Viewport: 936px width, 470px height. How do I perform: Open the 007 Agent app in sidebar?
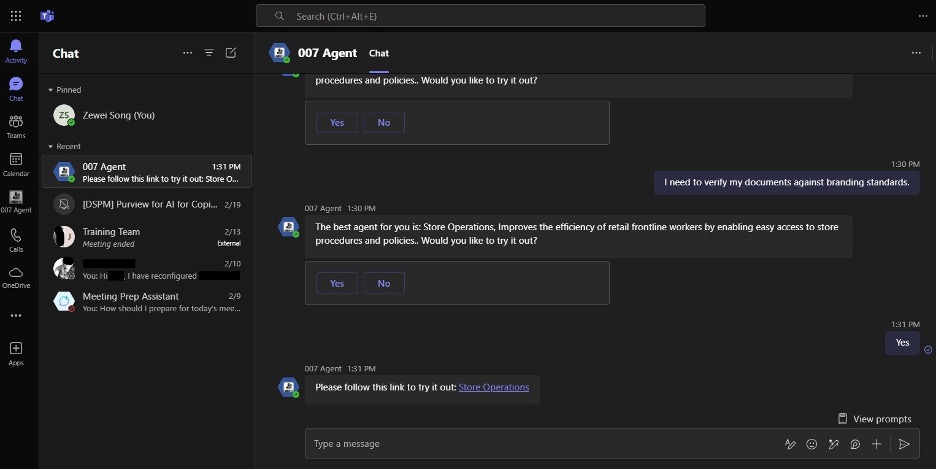(16, 202)
